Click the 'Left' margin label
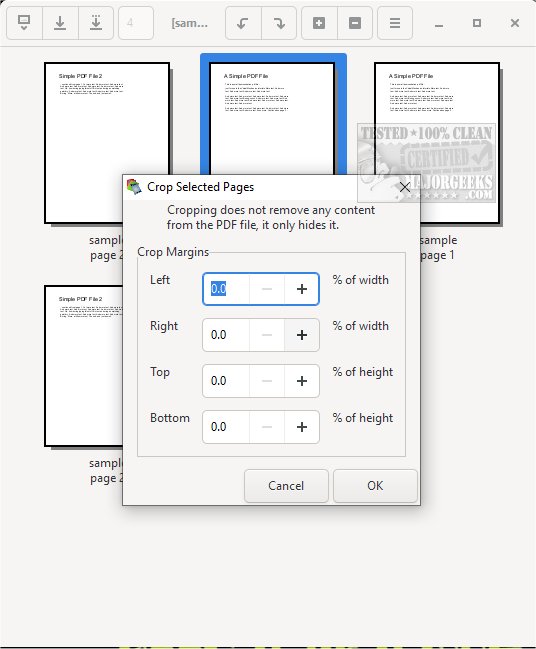Viewport: 536px width, 649px height. 160,280
